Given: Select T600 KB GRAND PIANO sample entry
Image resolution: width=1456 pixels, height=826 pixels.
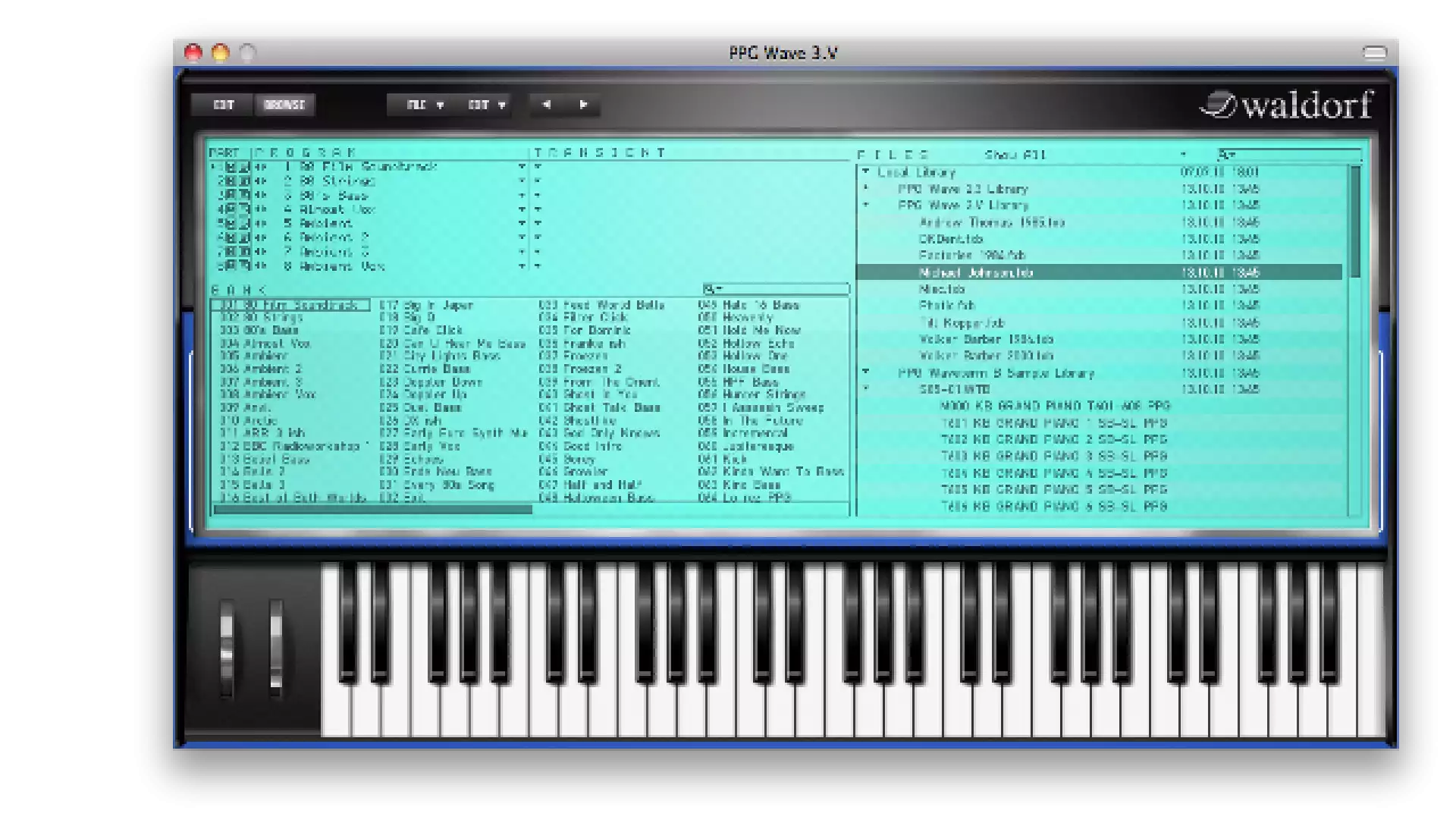Looking at the screenshot, I should coord(1056,406).
